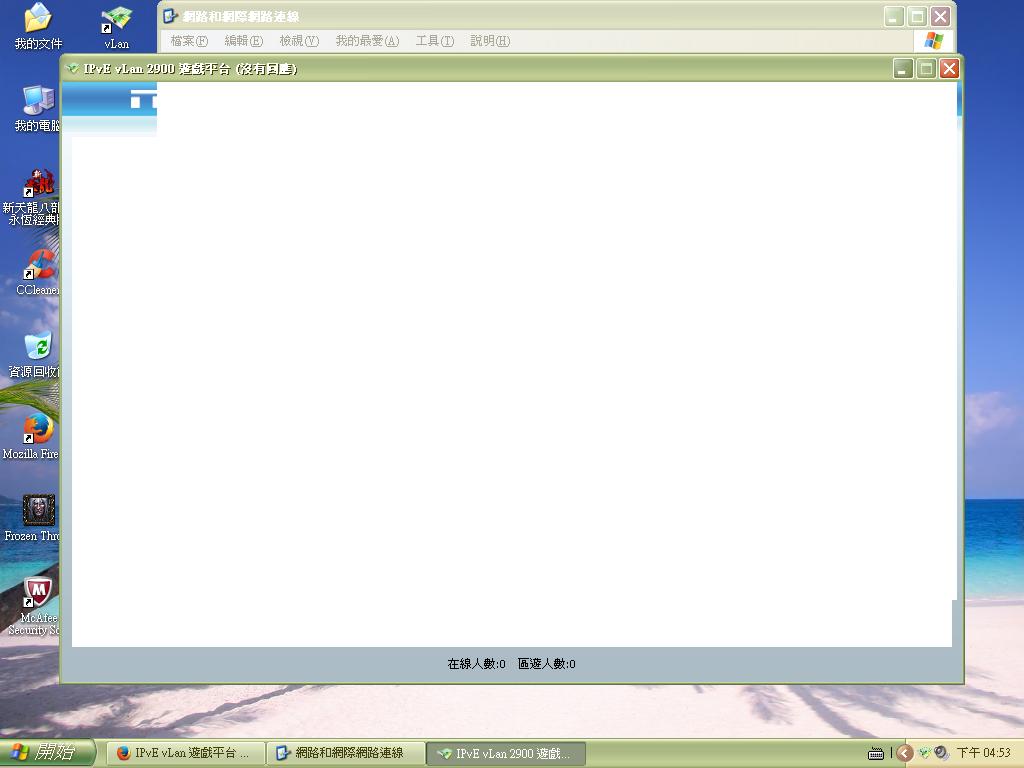Open 檢視(V) menu in network window
The width and height of the screenshot is (1024, 768).
coord(299,41)
